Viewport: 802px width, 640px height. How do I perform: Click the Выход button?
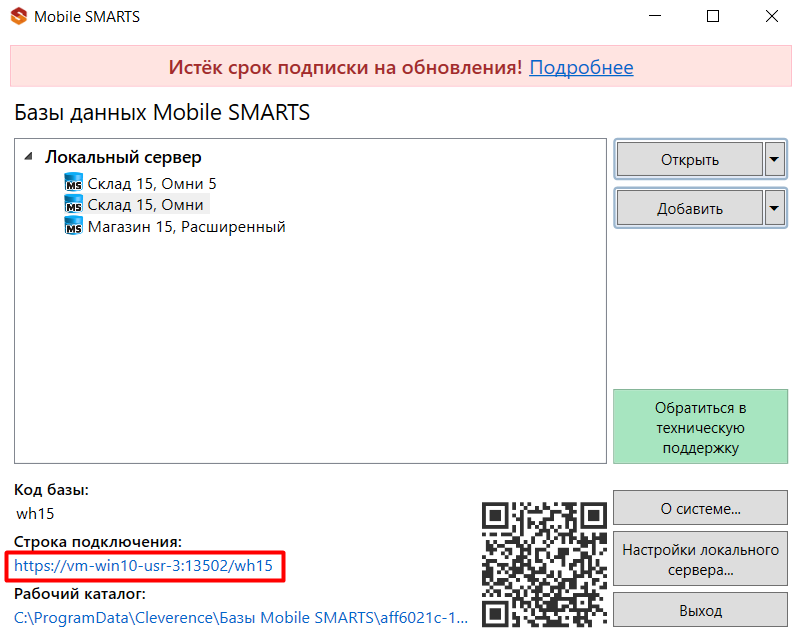[x=700, y=610]
